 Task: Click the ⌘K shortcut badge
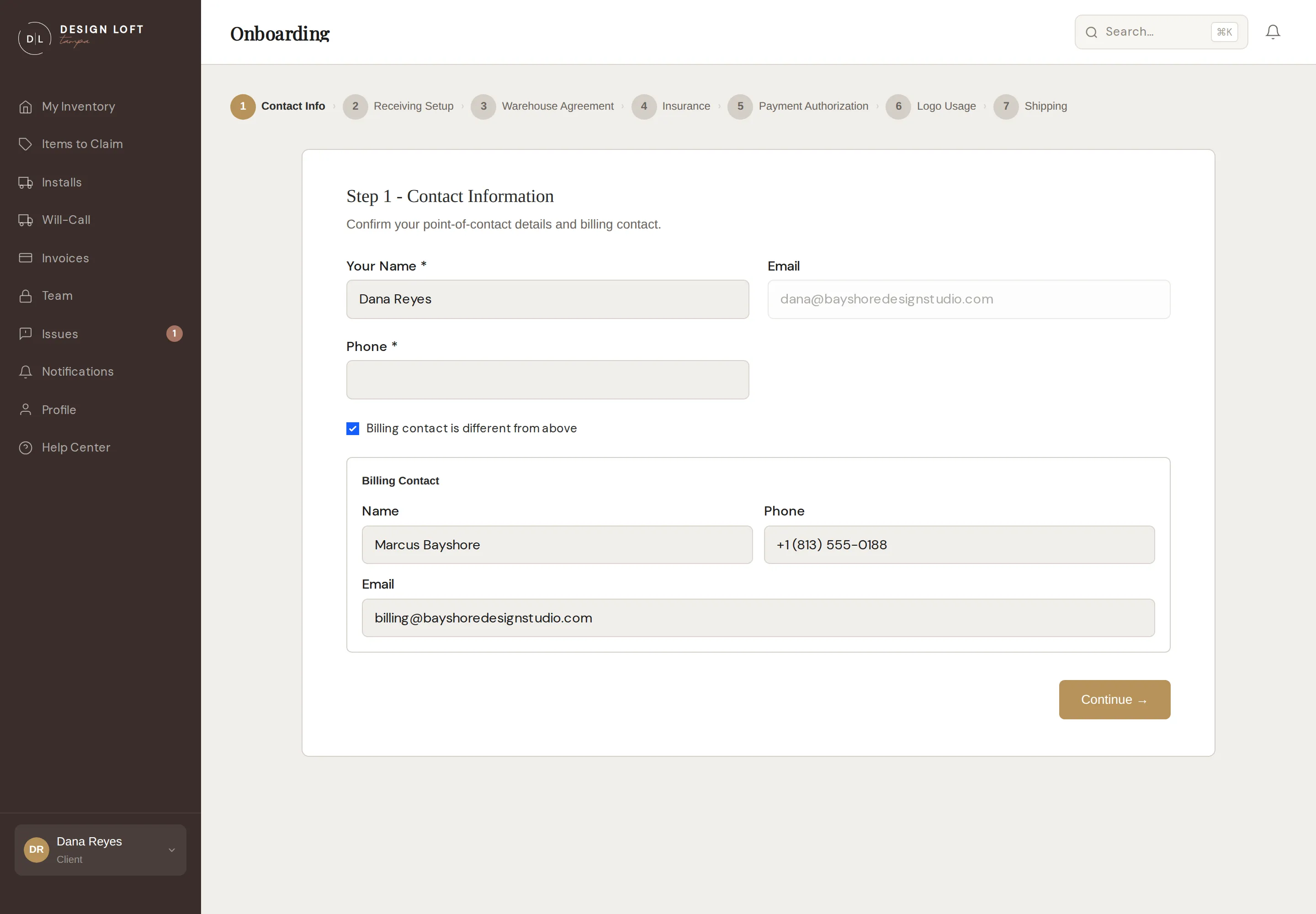(1224, 32)
